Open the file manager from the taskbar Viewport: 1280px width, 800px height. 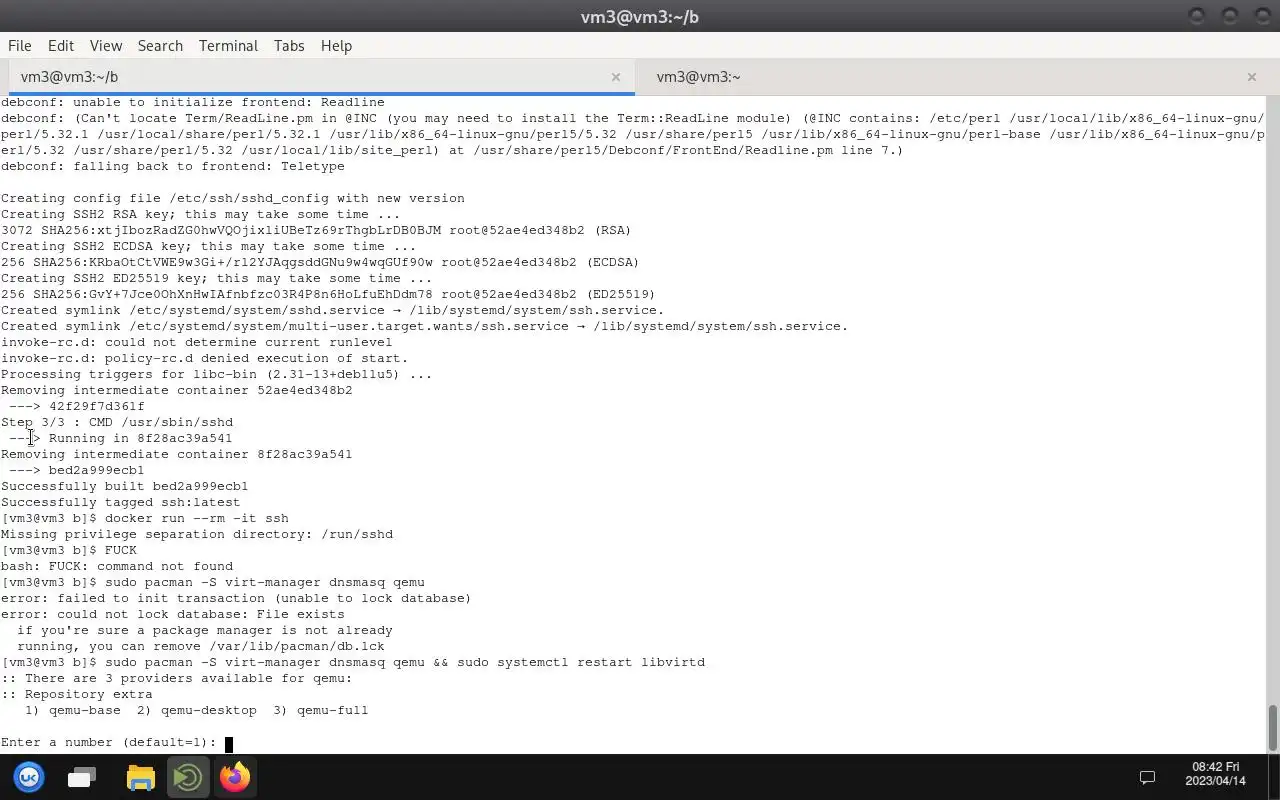[141, 777]
